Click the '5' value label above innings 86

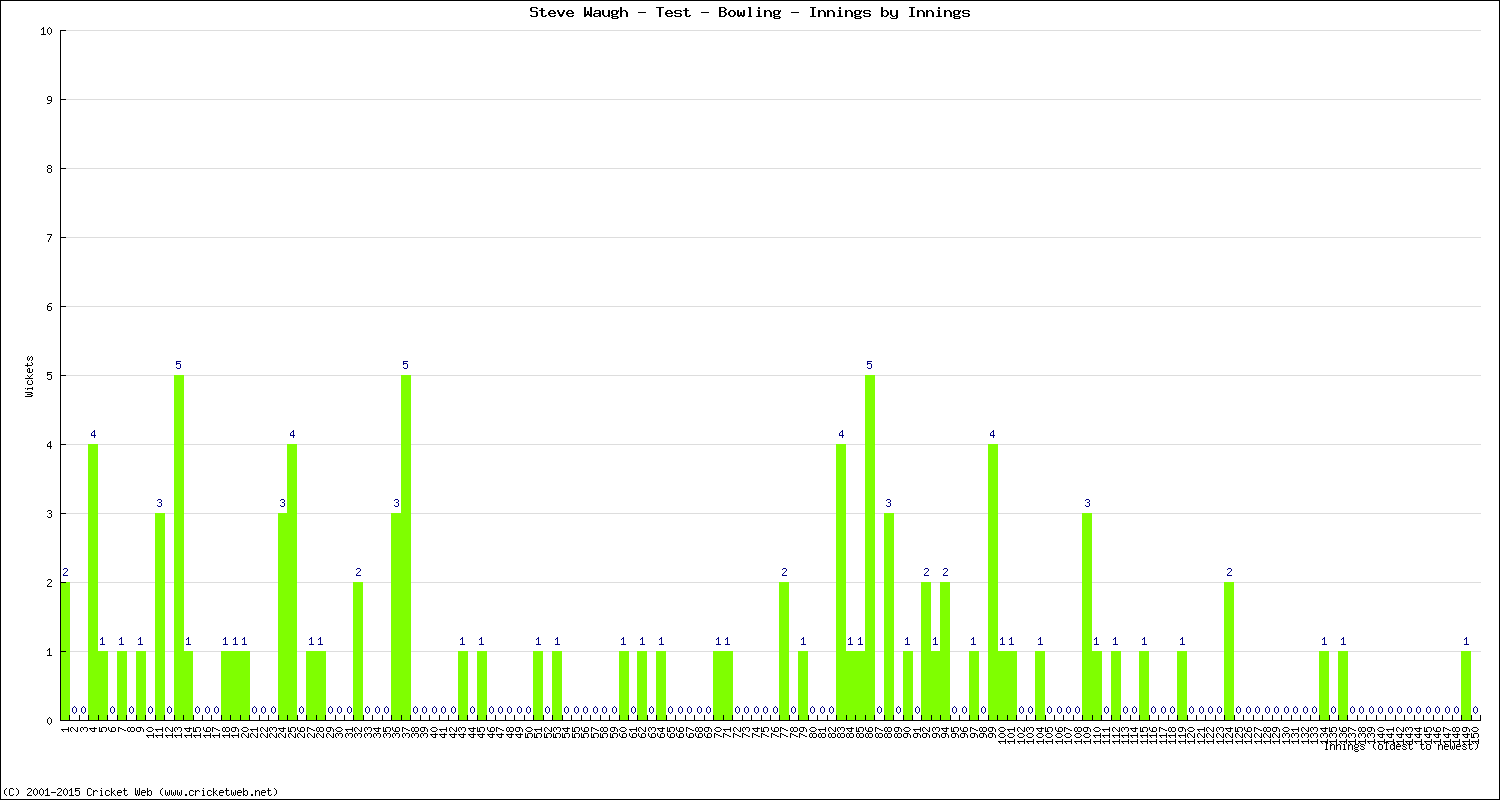[870, 366]
